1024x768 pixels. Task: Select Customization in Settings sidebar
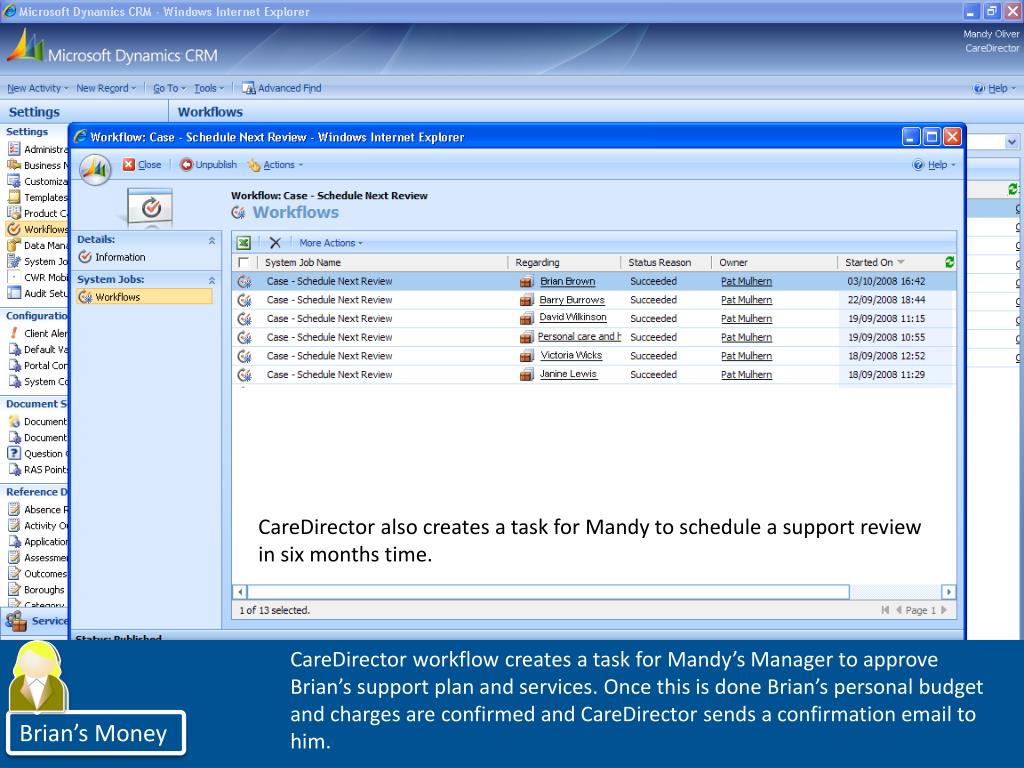[x=37, y=182]
